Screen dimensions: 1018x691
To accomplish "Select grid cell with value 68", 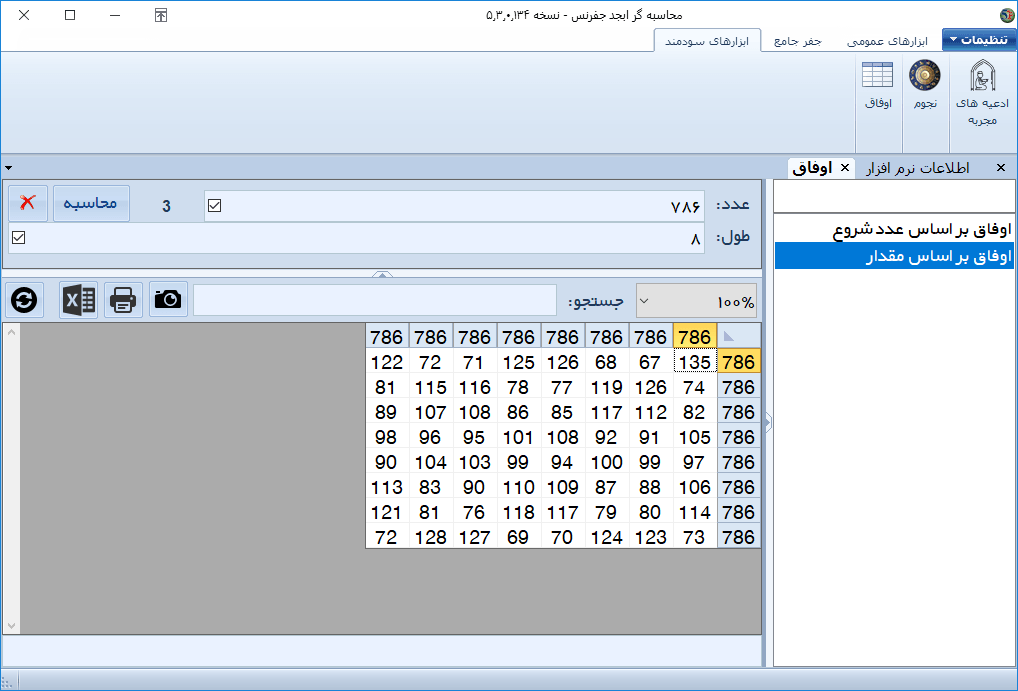I will 606,362.
